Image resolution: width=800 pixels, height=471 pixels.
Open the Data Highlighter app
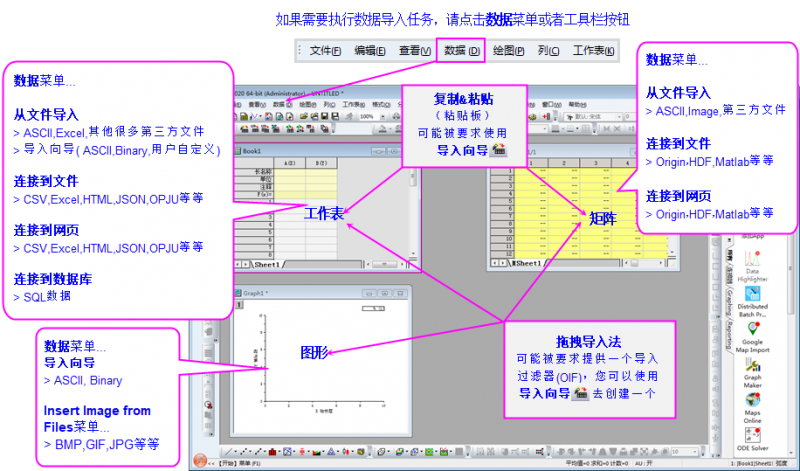click(752, 265)
